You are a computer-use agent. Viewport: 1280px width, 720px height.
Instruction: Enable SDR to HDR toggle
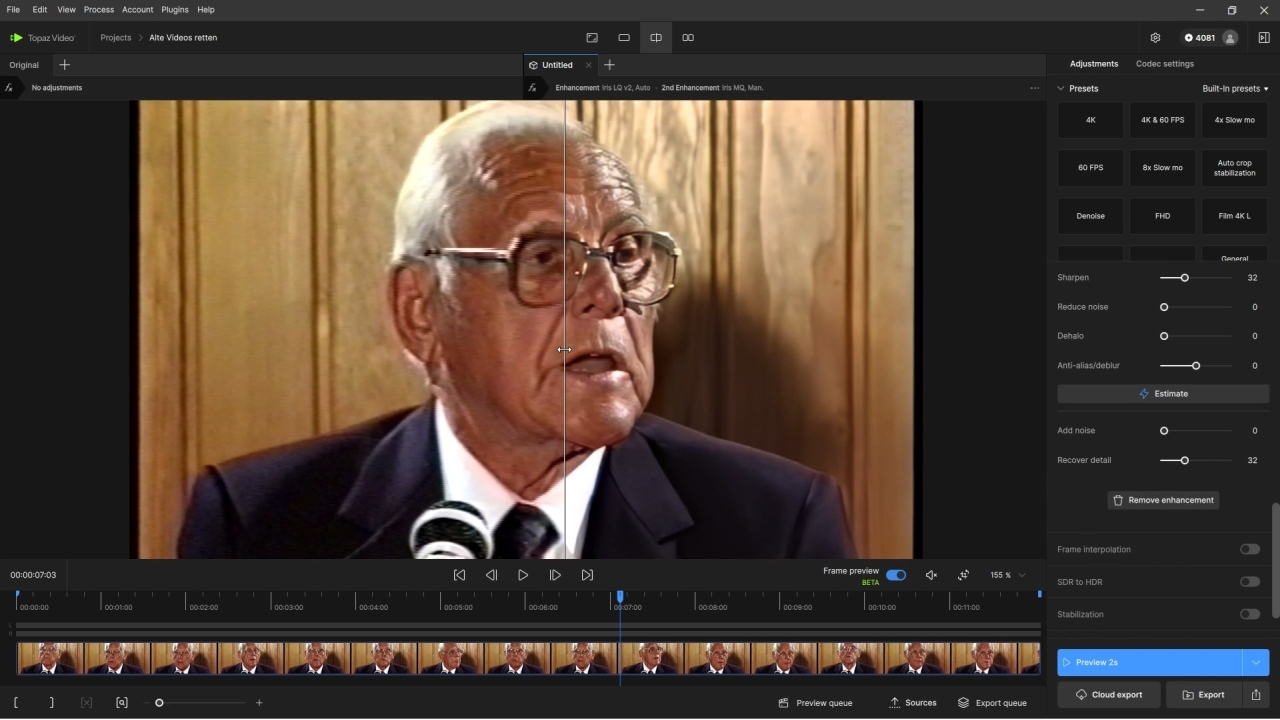pos(1250,582)
